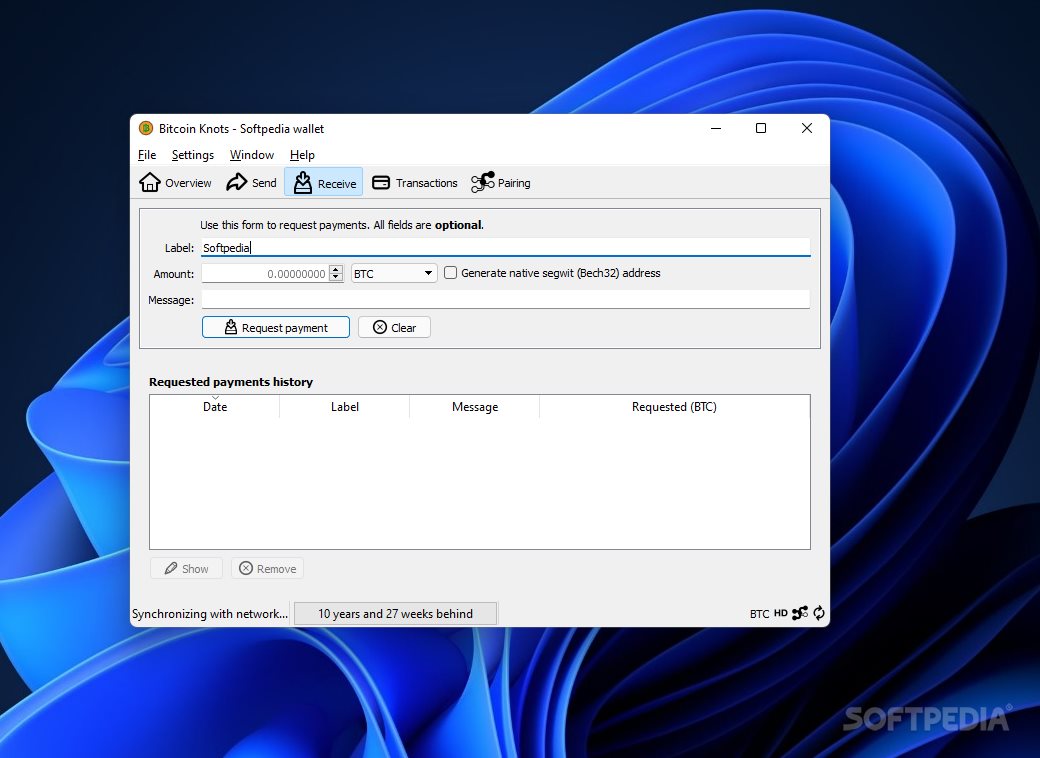The width and height of the screenshot is (1040, 758).
Task: Click the synchronizing spinner status icon
Action: pyautogui.click(x=819, y=613)
